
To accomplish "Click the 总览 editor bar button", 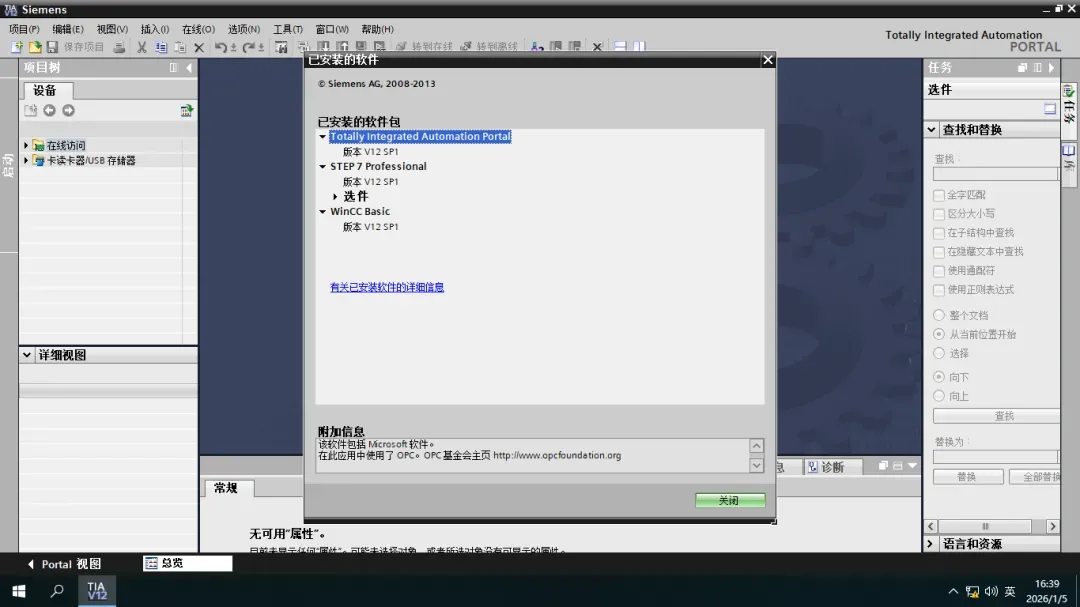I will coord(187,563).
